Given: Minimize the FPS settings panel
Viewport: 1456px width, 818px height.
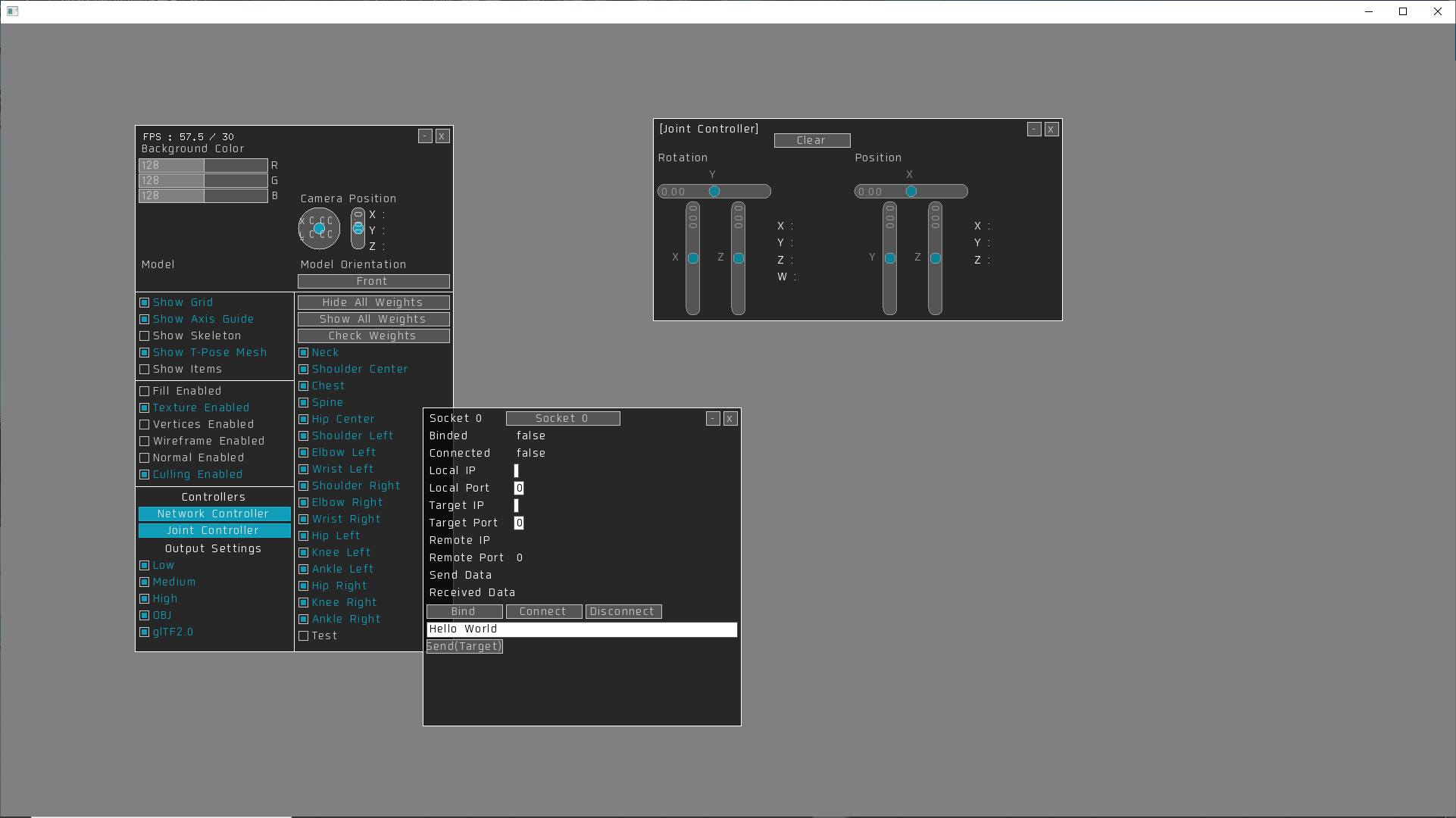Looking at the screenshot, I should (425, 136).
